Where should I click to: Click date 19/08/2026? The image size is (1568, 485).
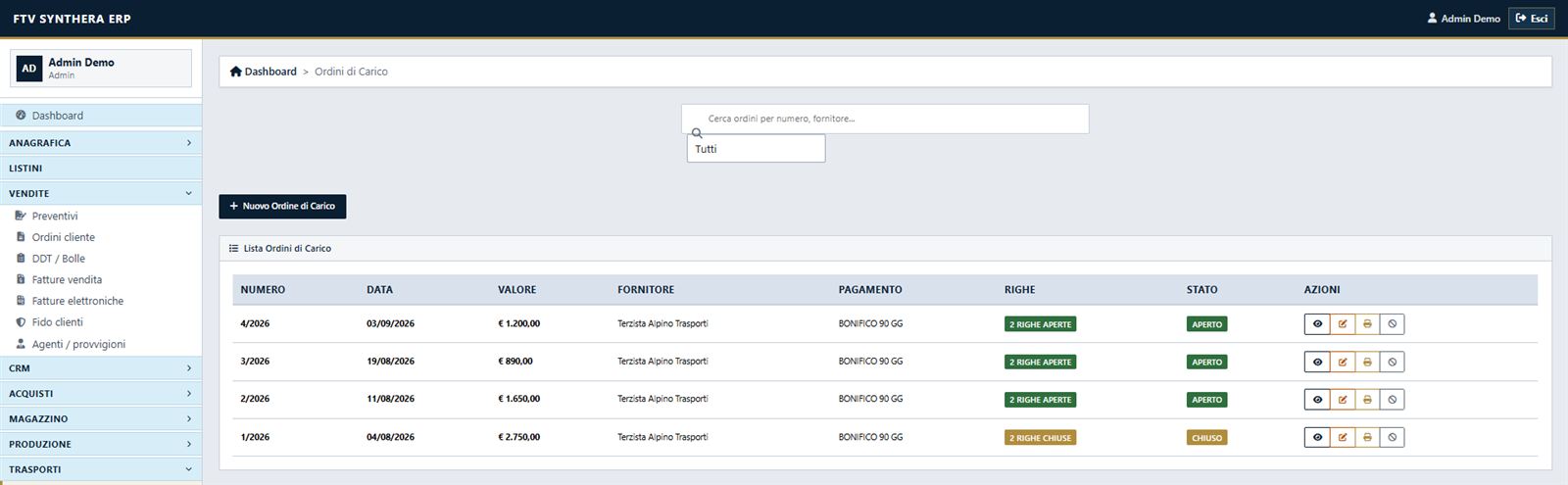(390, 362)
